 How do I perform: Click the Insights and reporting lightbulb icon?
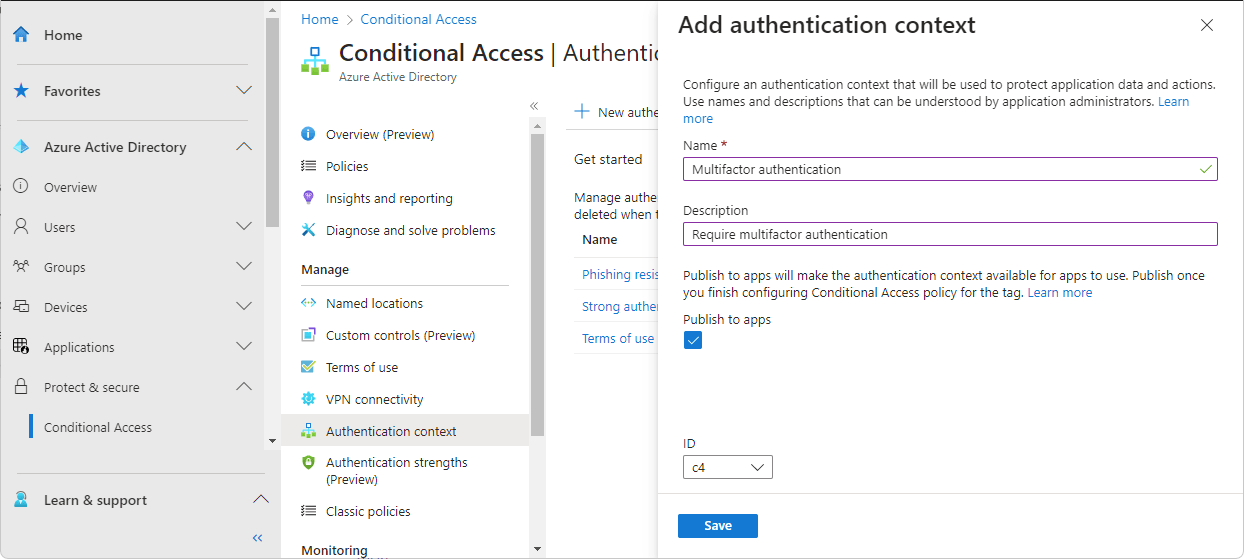(308, 198)
